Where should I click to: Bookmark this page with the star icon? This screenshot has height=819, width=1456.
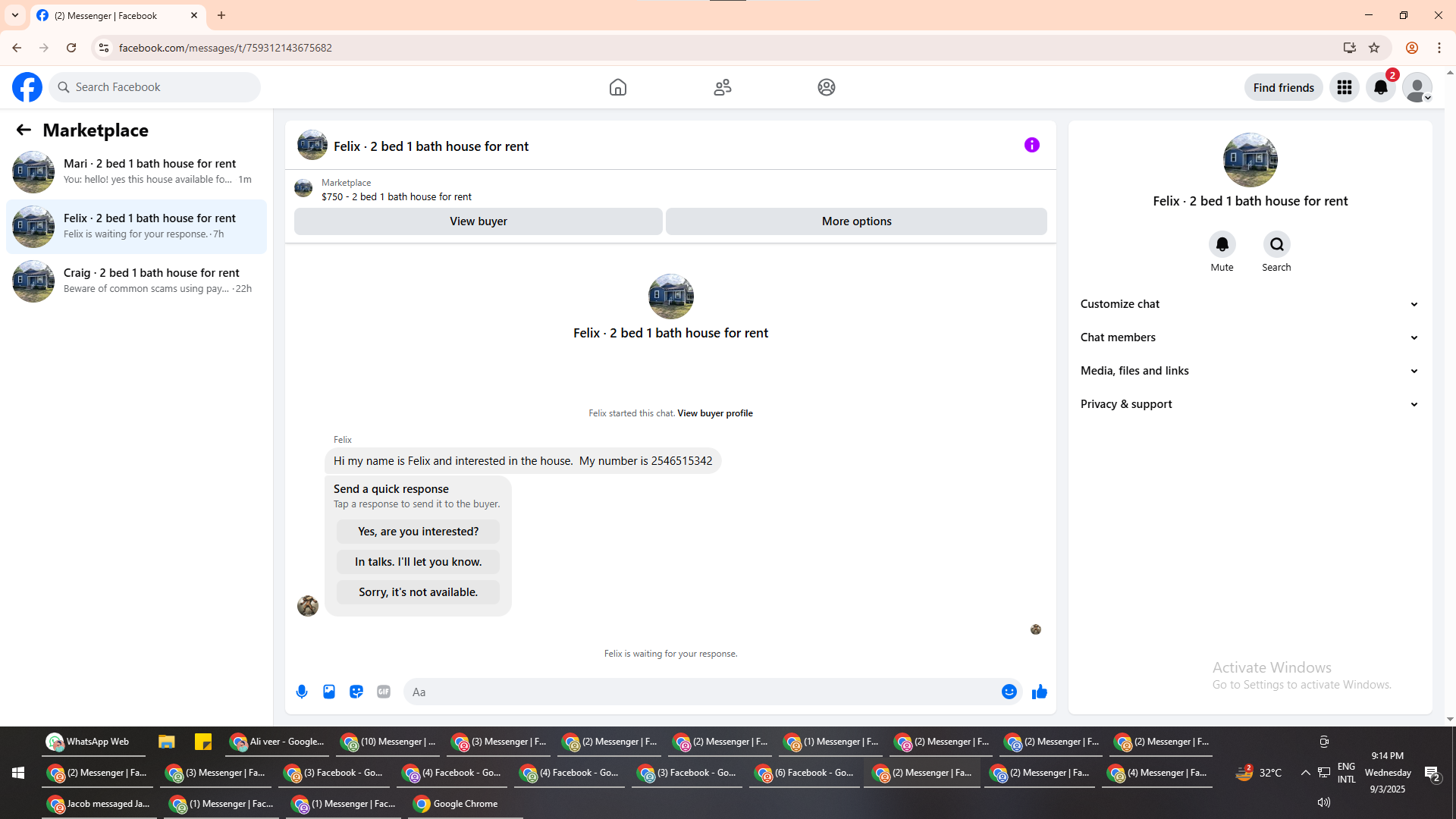pyautogui.click(x=1374, y=48)
